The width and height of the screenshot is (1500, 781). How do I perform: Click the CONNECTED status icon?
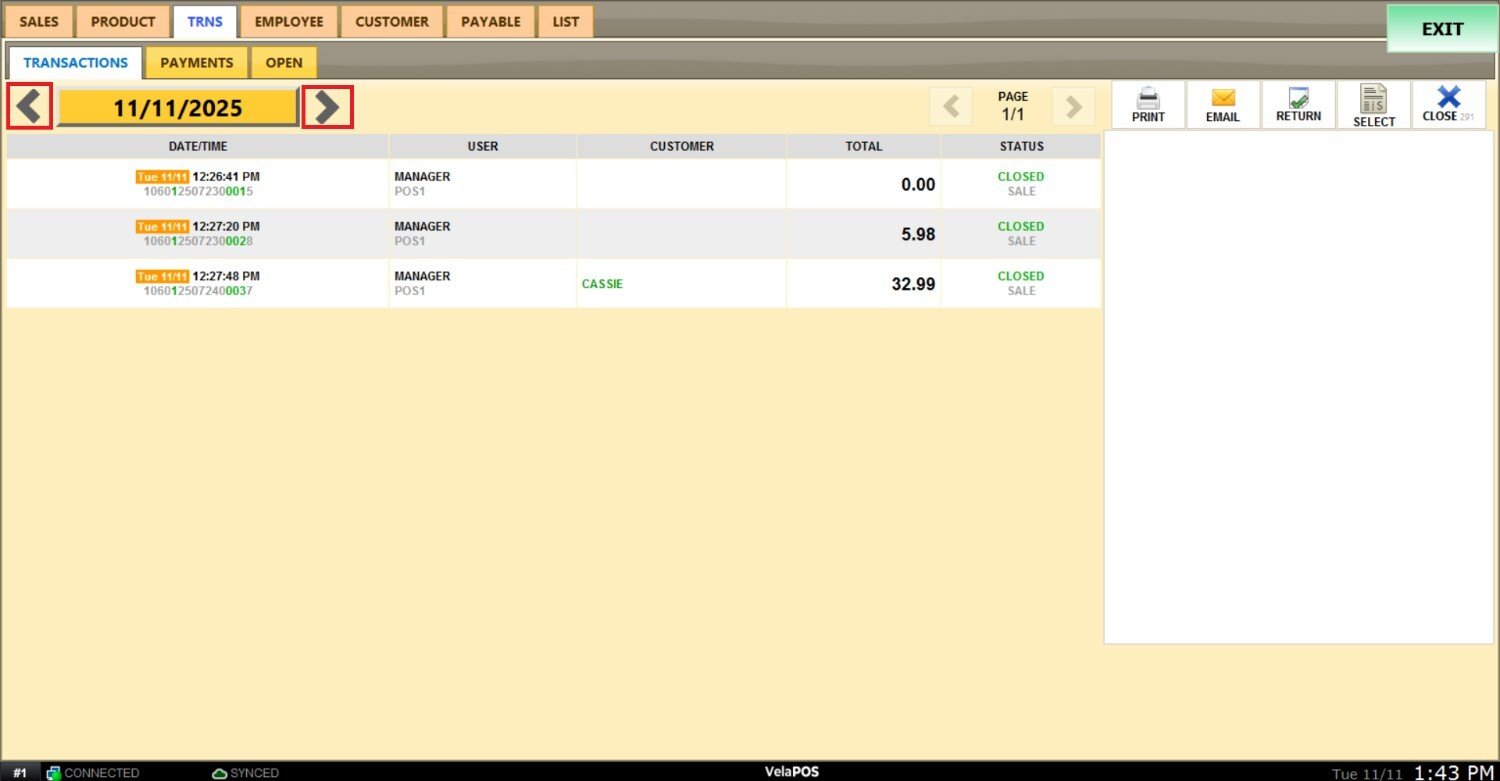click(x=54, y=773)
